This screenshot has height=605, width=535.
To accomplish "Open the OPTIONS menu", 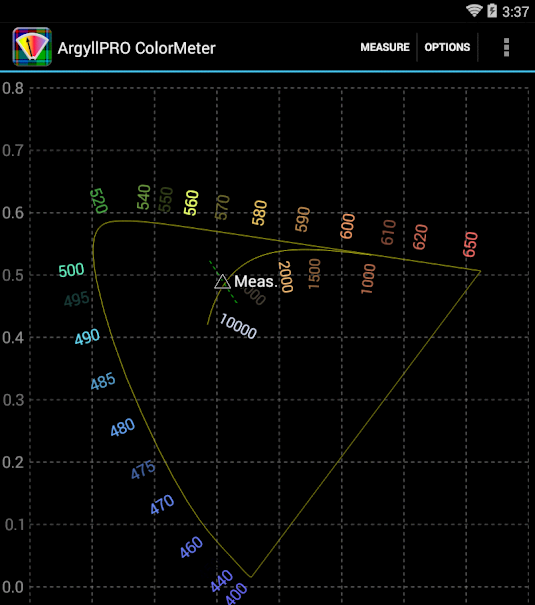I will [447, 47].
